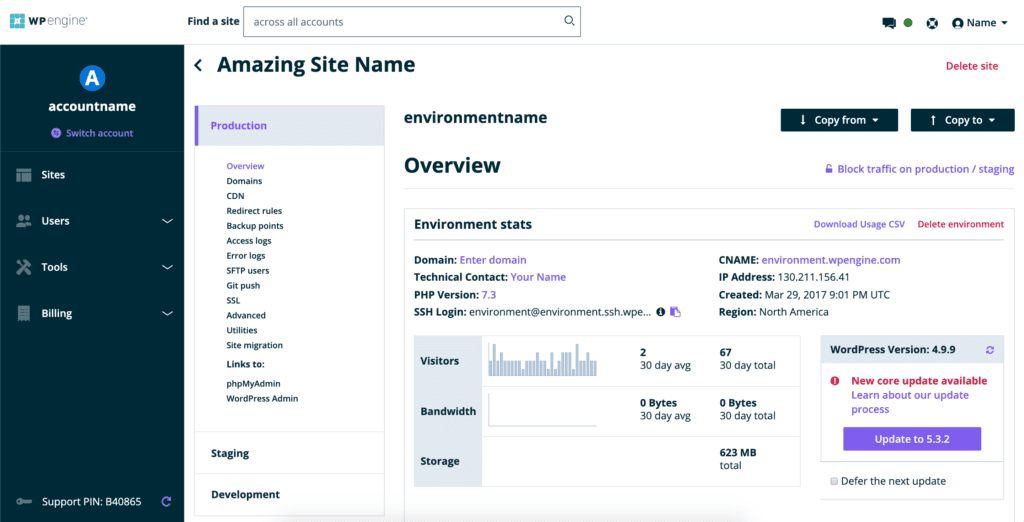Image resolution: width=1024 pixels, height=522 pixels.
Task: Click the Delete site link
Action: tap(971, 66)
